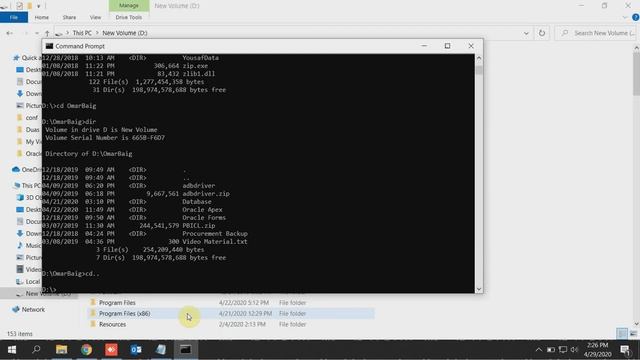The width and height of the screenshot is (640, 360).
Task: Open the Windows Start menu
Action: tap(12, 350)
